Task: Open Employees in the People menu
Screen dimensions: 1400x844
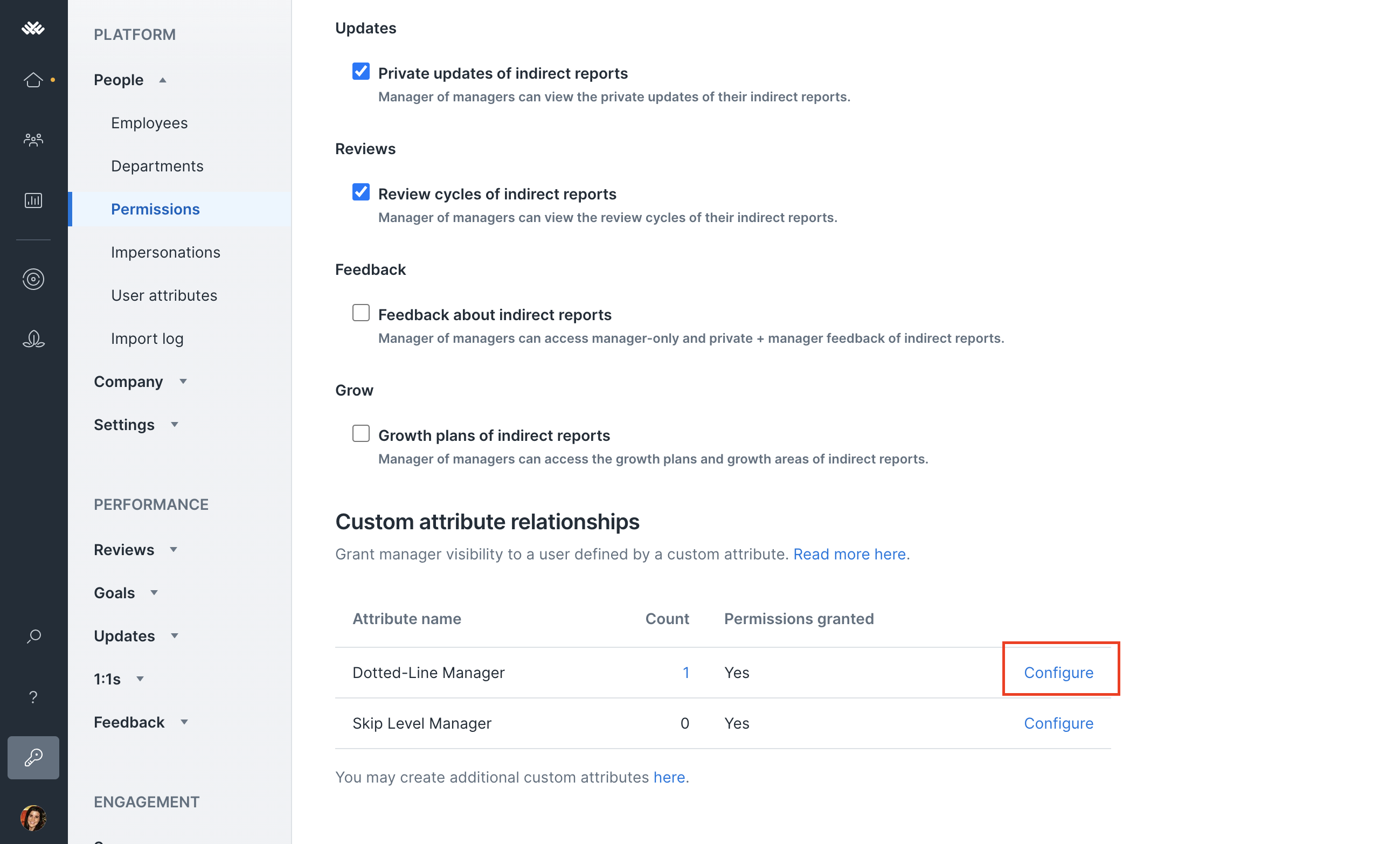Action: 149,123
